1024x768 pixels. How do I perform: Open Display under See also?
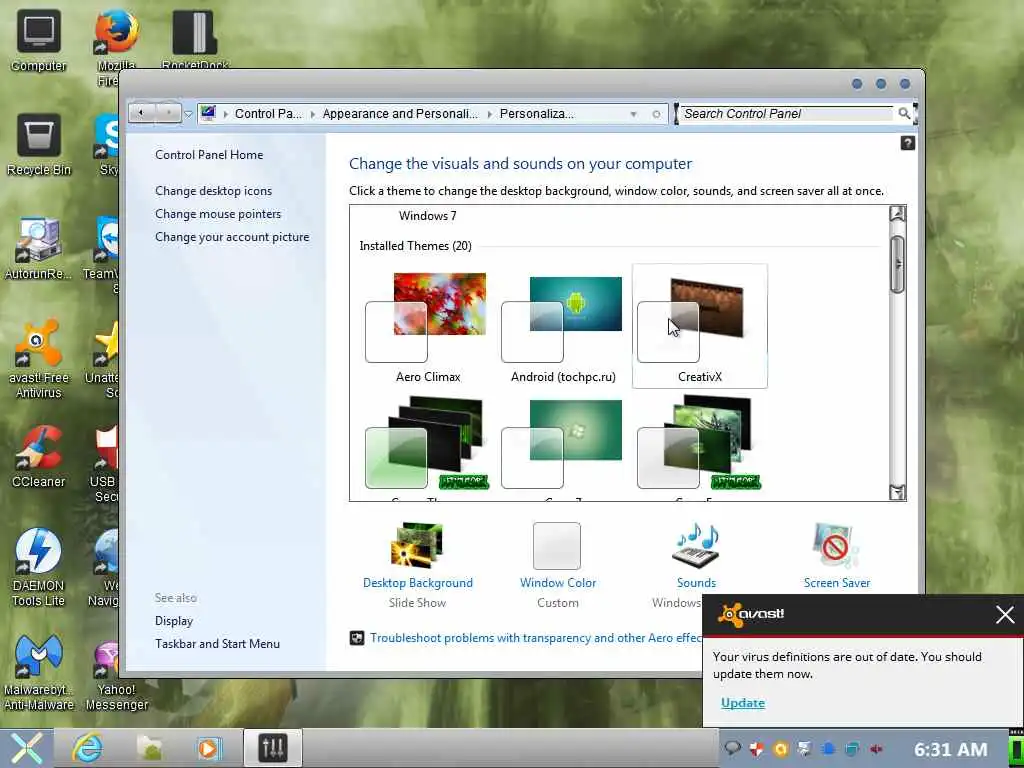click(x=174, y=620)
